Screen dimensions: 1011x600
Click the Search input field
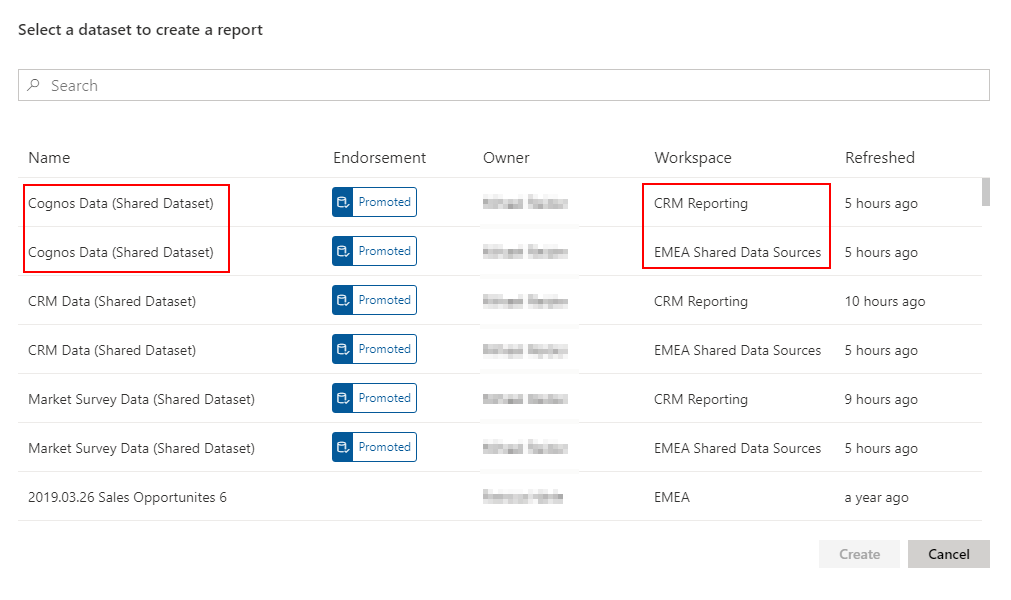(504, 85)
